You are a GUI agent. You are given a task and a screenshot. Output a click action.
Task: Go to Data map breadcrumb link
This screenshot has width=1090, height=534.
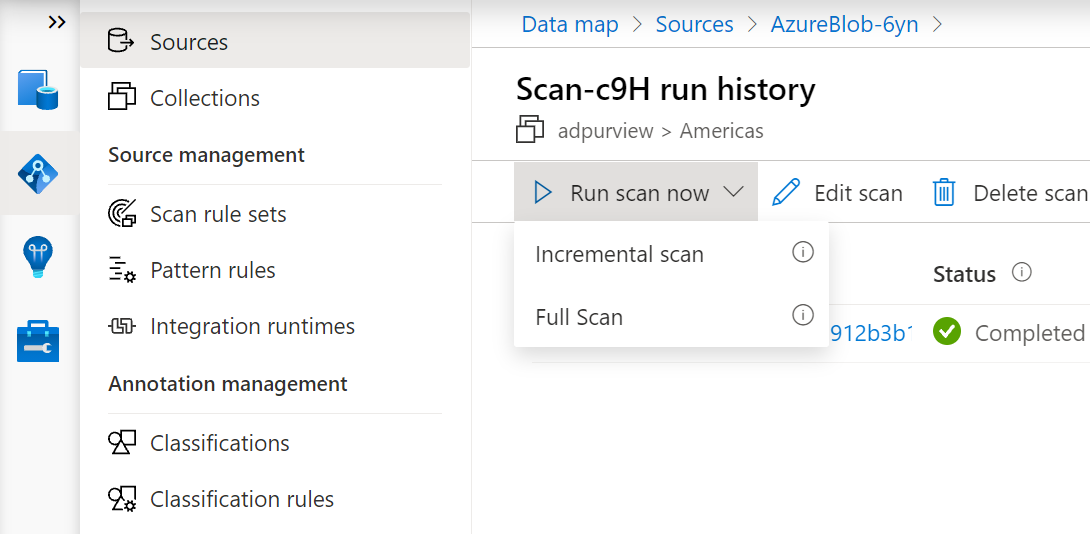(570, 24)
